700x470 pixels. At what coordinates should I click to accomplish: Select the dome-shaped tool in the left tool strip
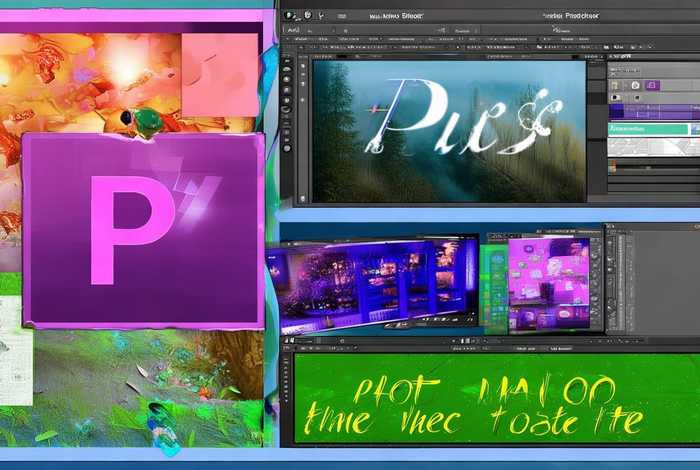[287, 69]
